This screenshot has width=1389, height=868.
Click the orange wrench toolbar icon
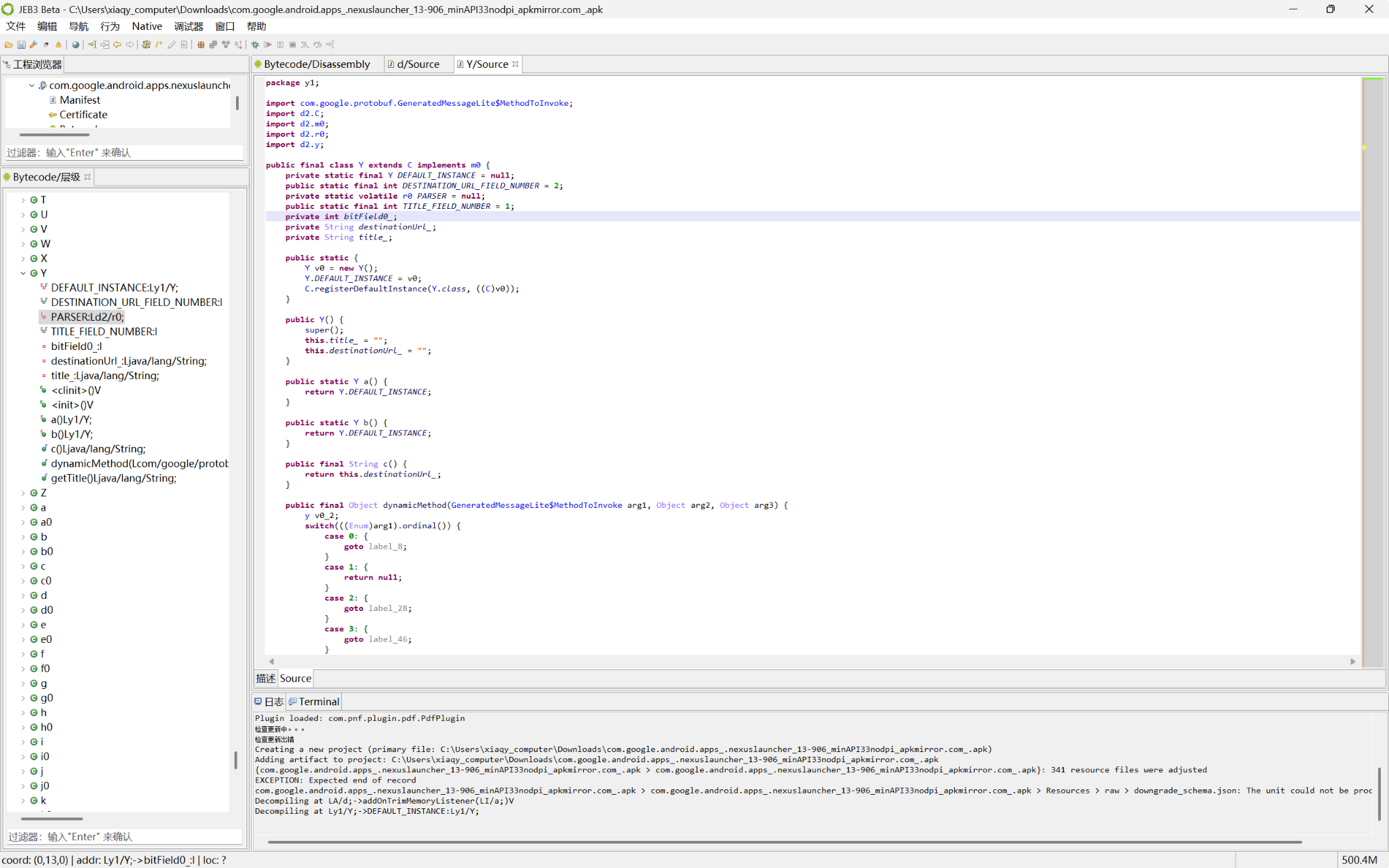33,45
